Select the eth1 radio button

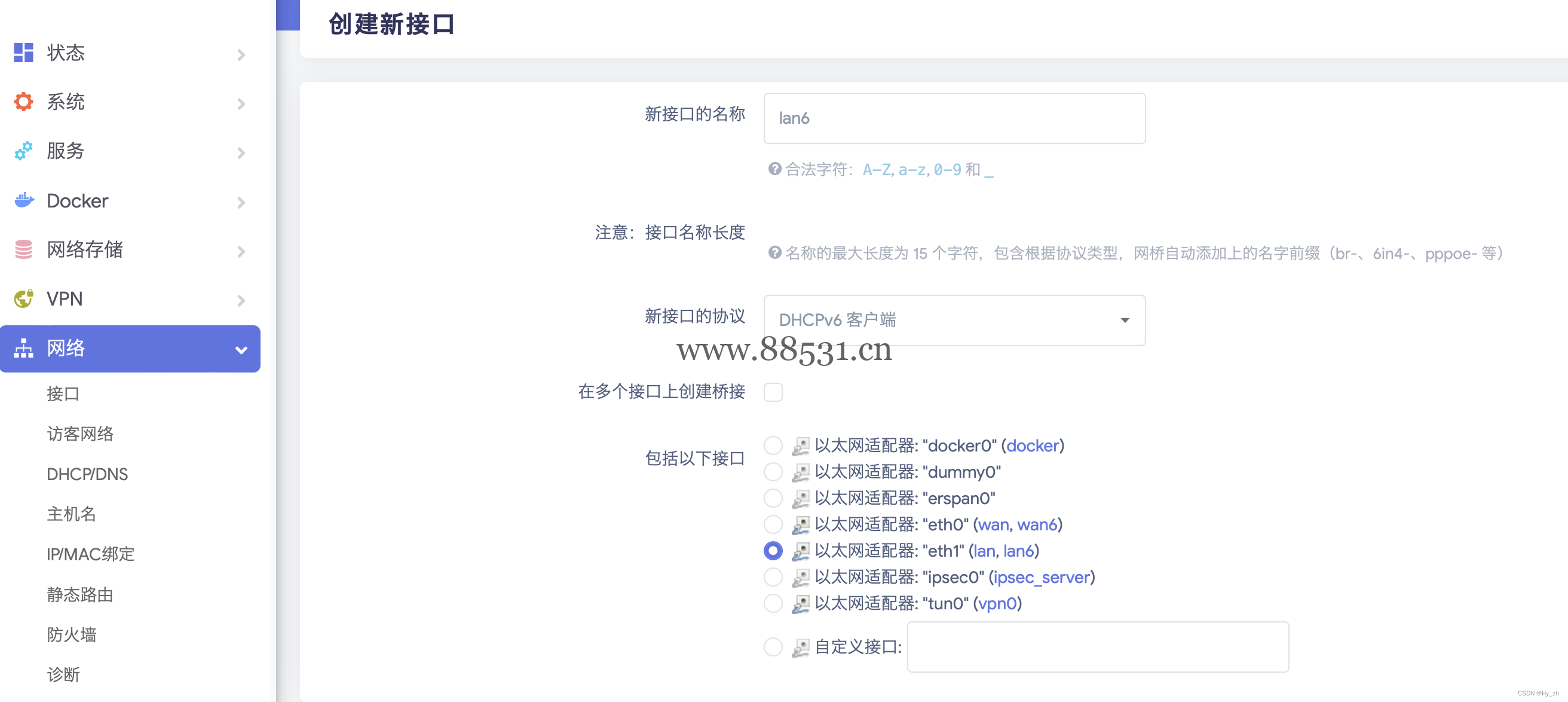click(773, 550)
